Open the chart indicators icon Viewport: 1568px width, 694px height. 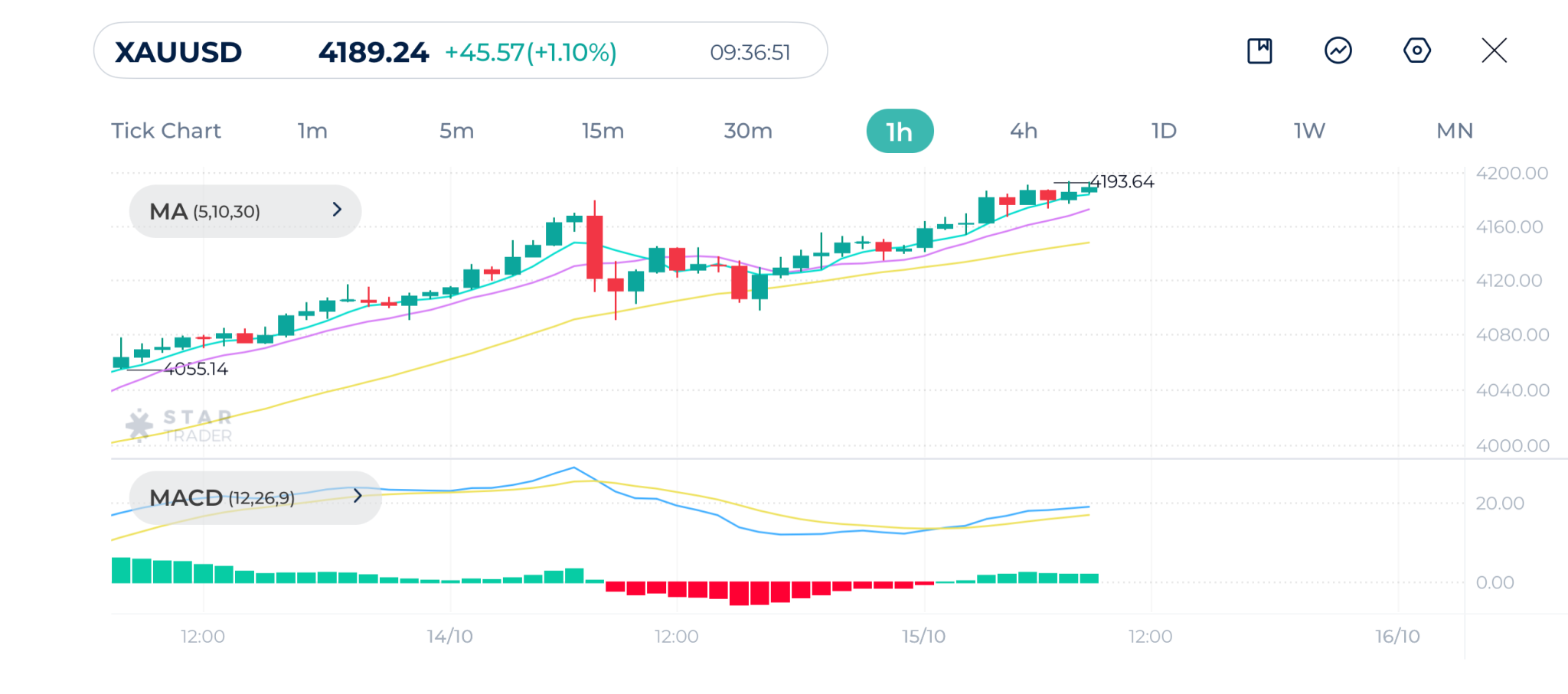pos(1338,51)
